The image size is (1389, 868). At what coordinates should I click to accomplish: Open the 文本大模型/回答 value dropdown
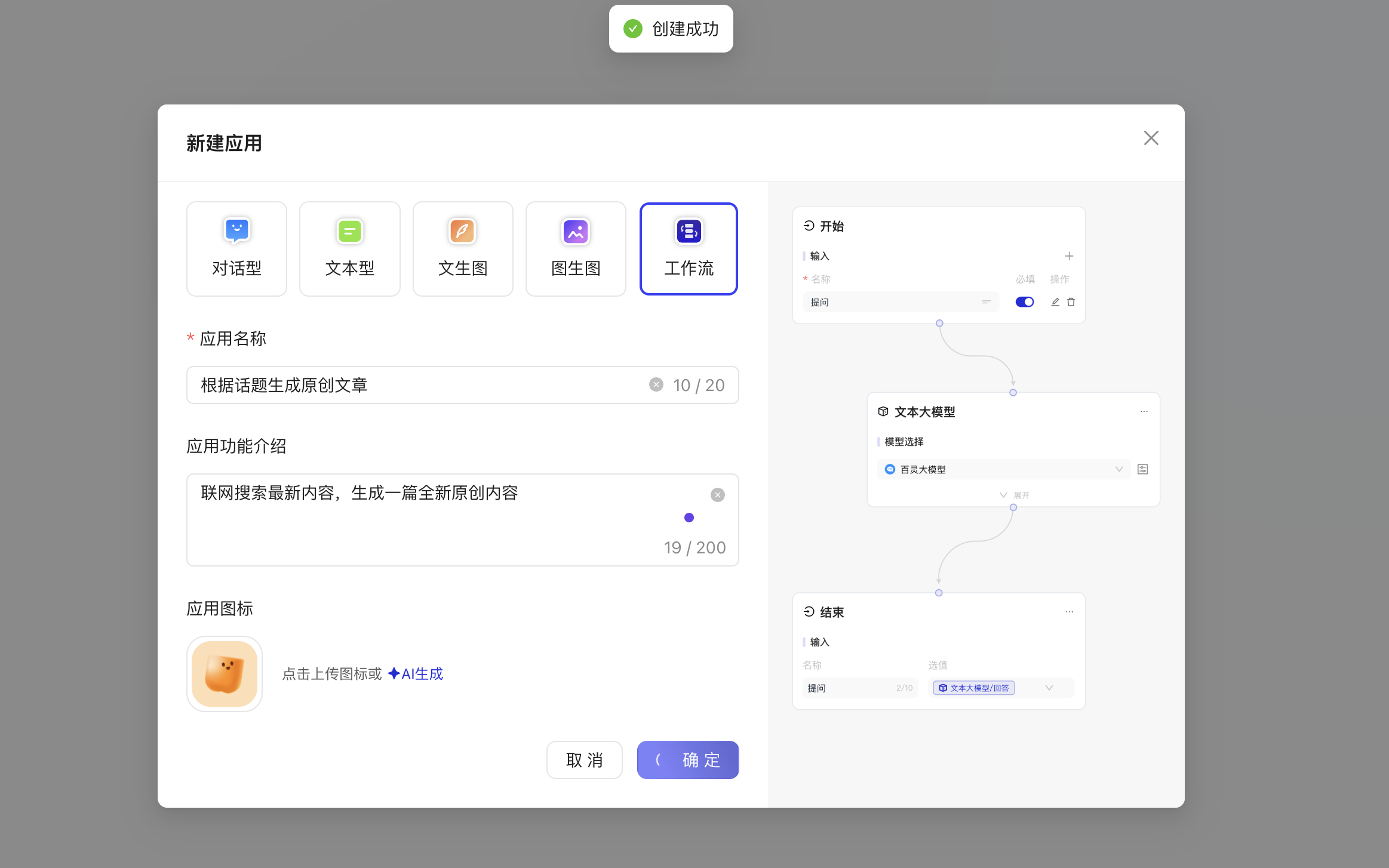[x=1049, y=688]
